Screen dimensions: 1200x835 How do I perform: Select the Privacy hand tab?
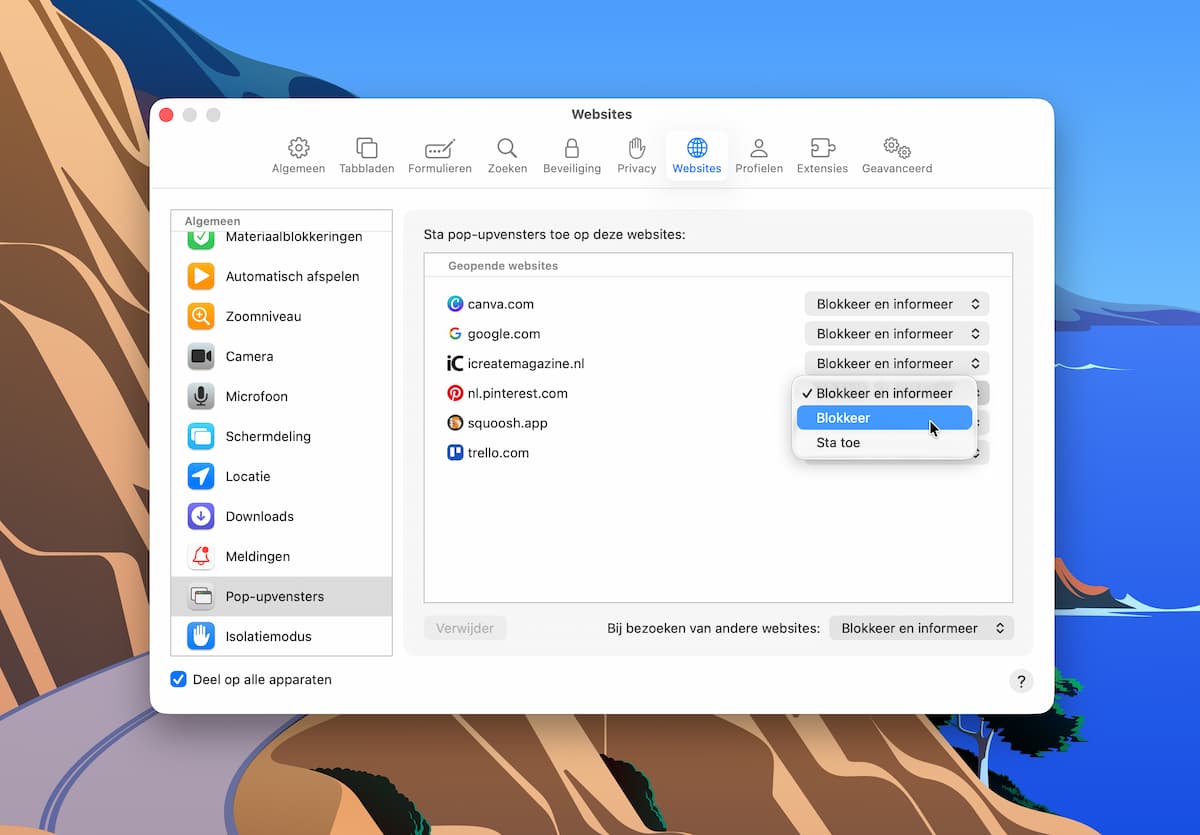point(636,156)
